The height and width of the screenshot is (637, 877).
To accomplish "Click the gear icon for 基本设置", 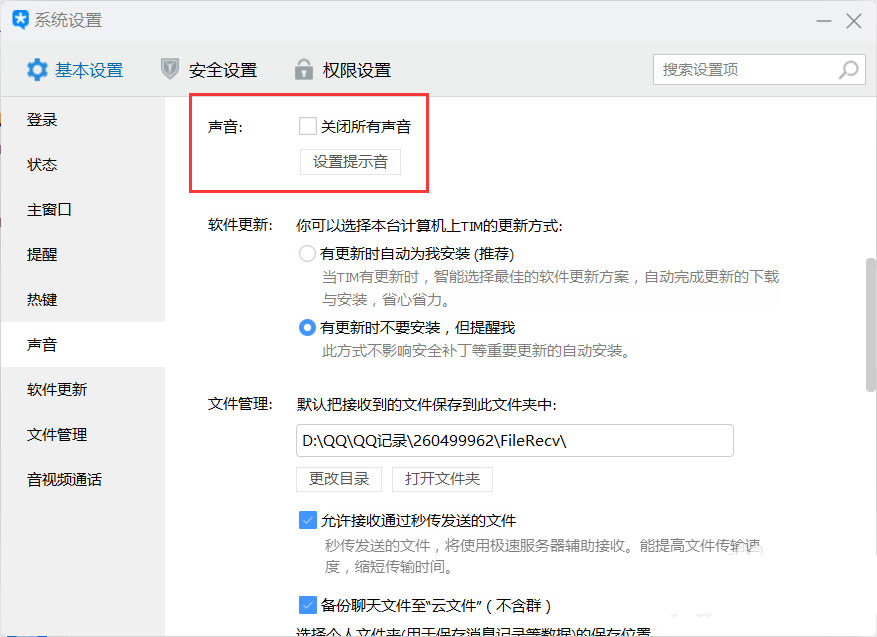I will tap(37, 70).
